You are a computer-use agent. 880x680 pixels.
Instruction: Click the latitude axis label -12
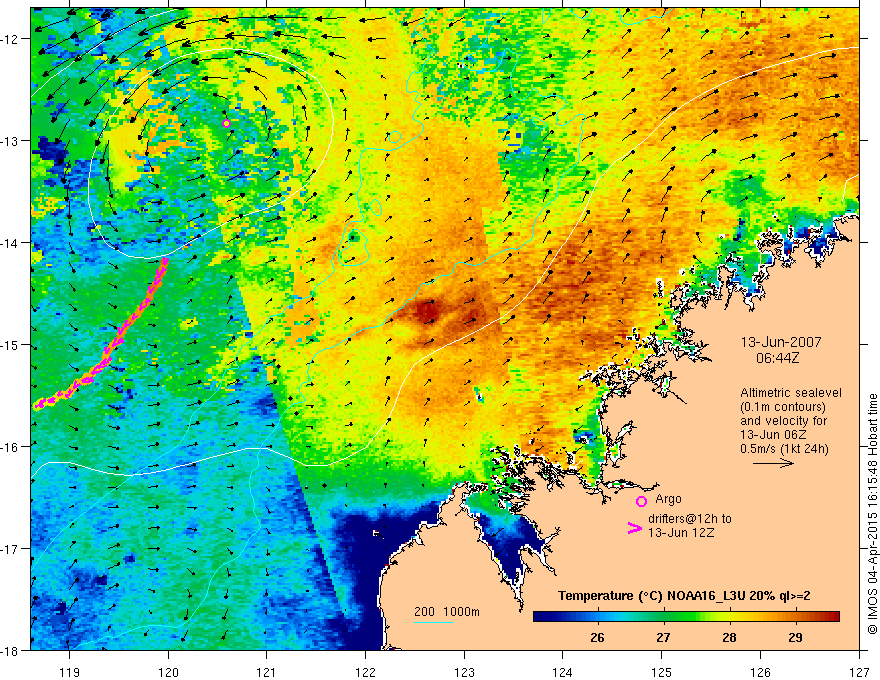[x=12, y=39]
